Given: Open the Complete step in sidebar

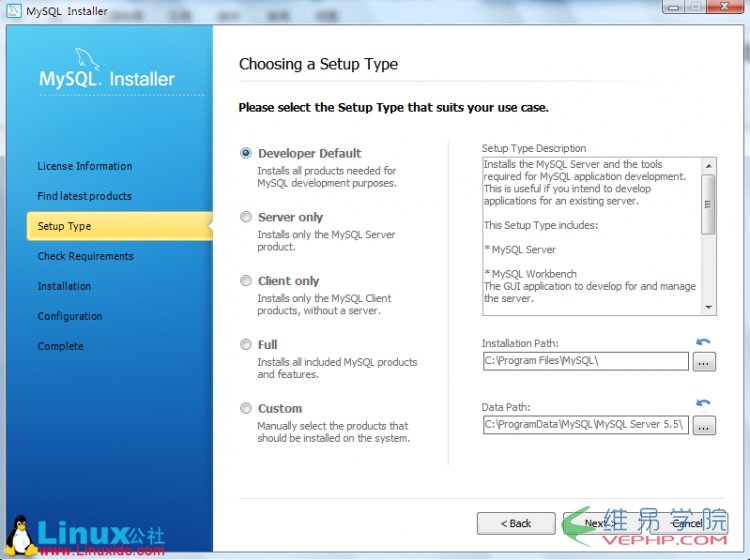Looking at the screenshot, I should pos(60,346).
